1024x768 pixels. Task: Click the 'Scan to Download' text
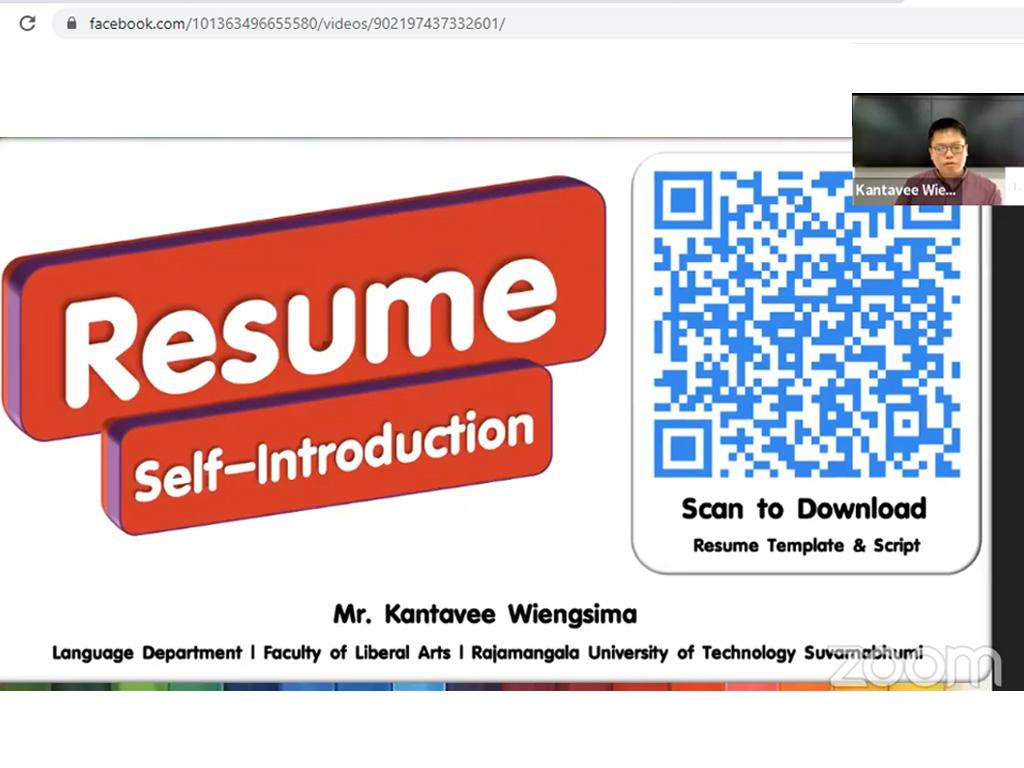804,509
